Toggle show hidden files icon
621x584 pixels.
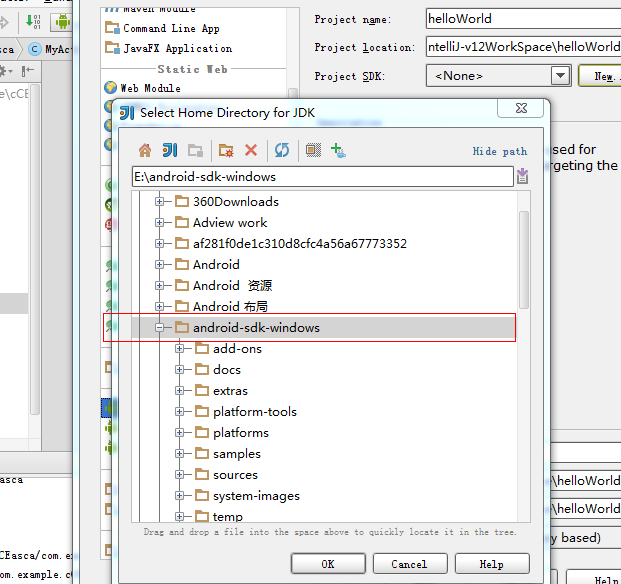[x=313, y=150]
